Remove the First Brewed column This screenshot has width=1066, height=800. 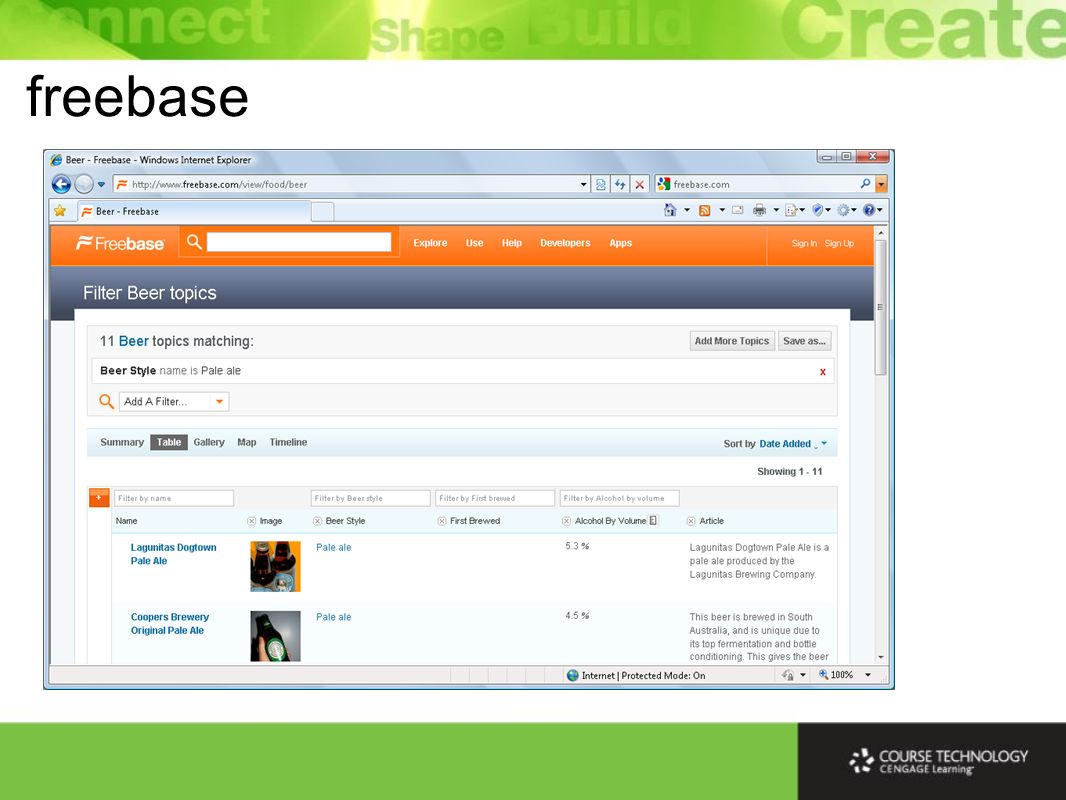442,521
